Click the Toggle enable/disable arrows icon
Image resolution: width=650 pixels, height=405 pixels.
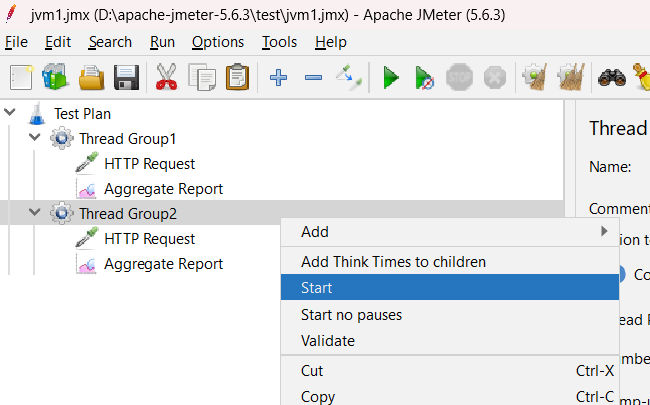tap(348, 77)
